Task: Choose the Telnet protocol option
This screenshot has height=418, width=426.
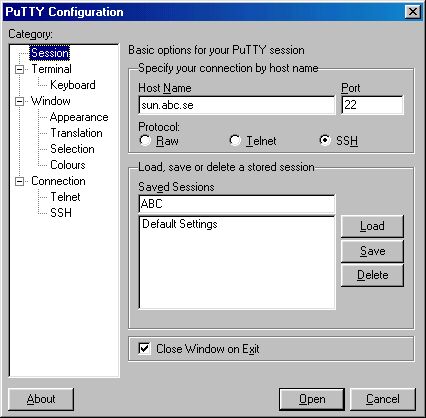Action: (235, 140)
